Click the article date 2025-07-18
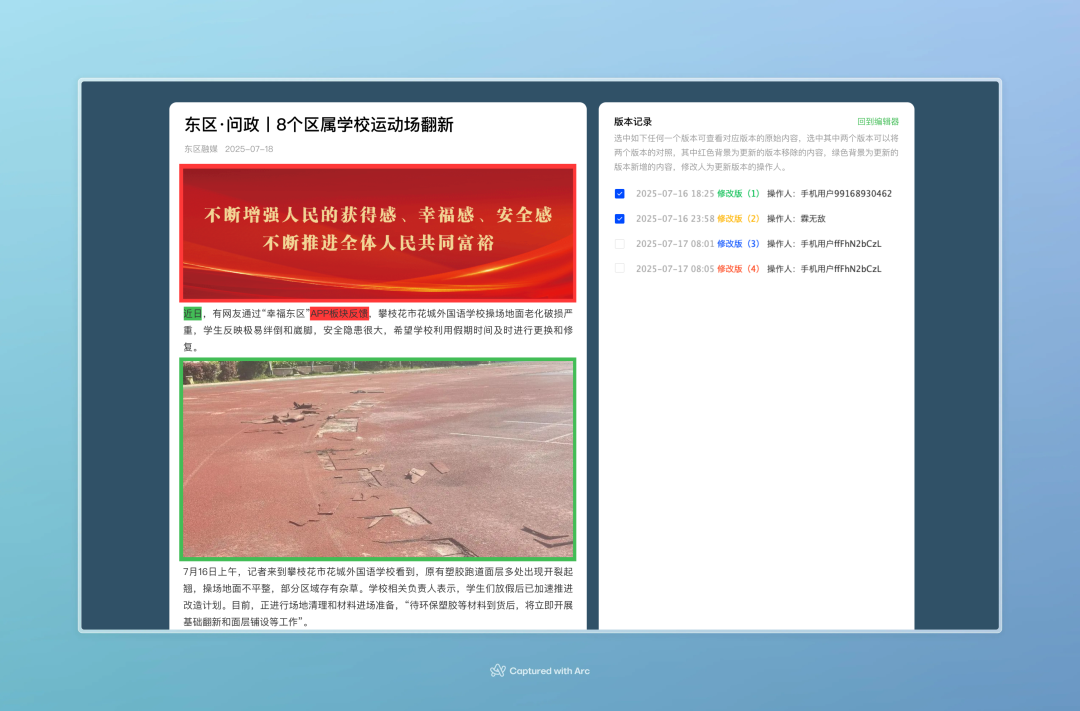 pos(249,149)
